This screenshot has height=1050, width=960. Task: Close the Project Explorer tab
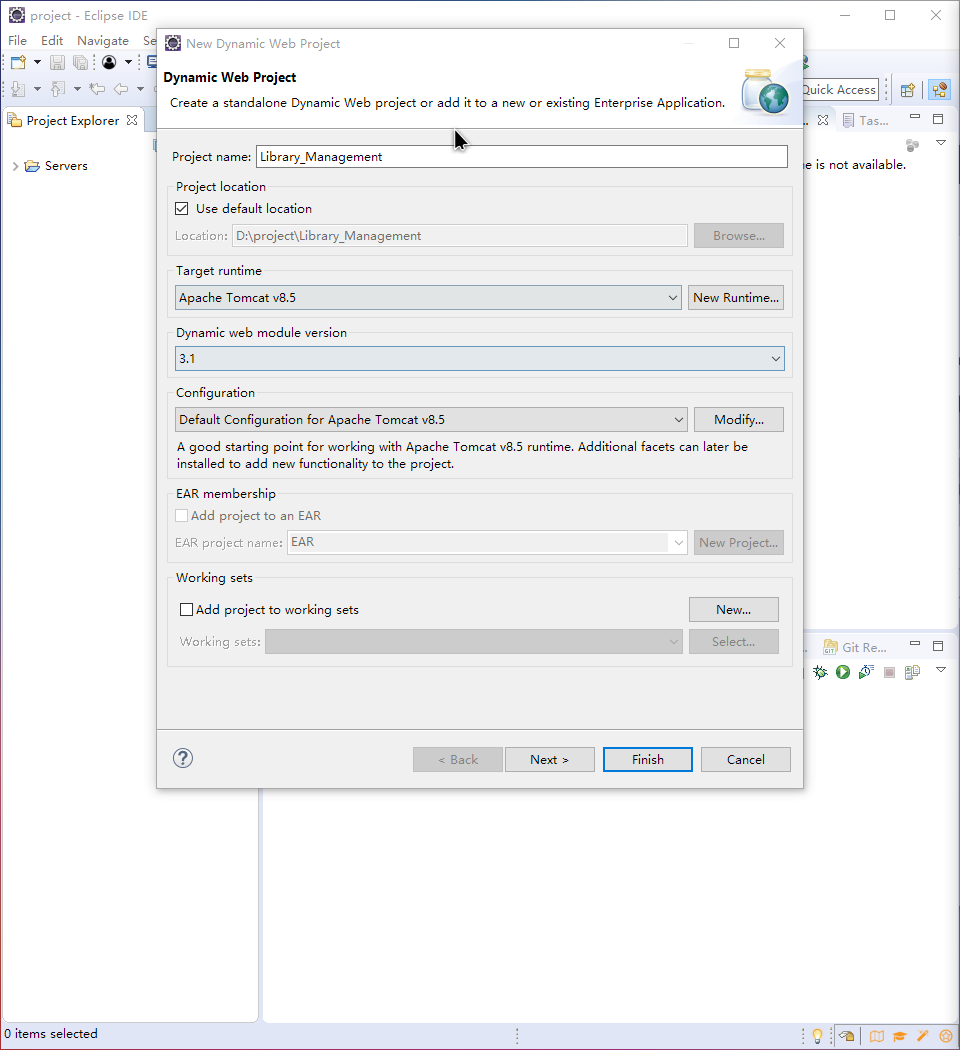(x=133, y=120)
